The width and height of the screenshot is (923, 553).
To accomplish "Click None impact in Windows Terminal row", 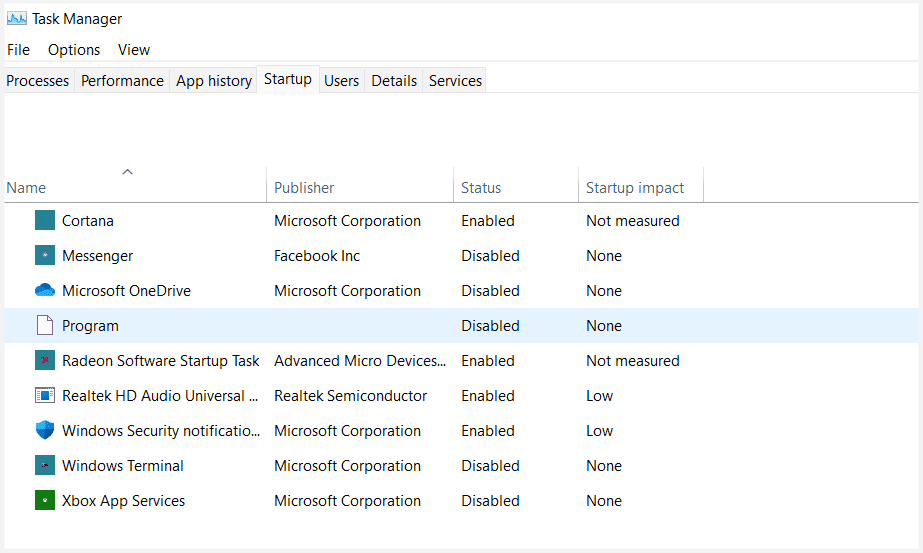I will tap(604, 466).
